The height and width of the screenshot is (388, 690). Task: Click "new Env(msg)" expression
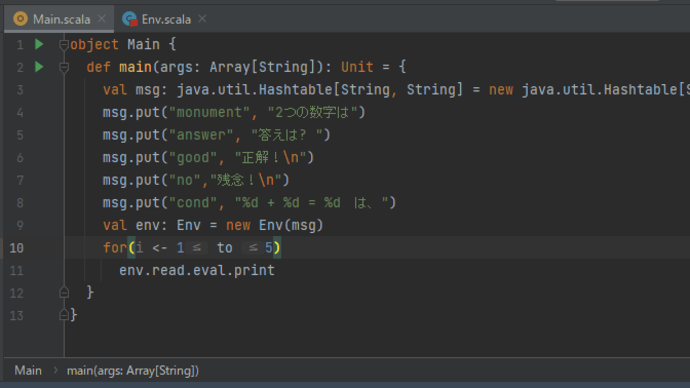[x=275, y=225]
